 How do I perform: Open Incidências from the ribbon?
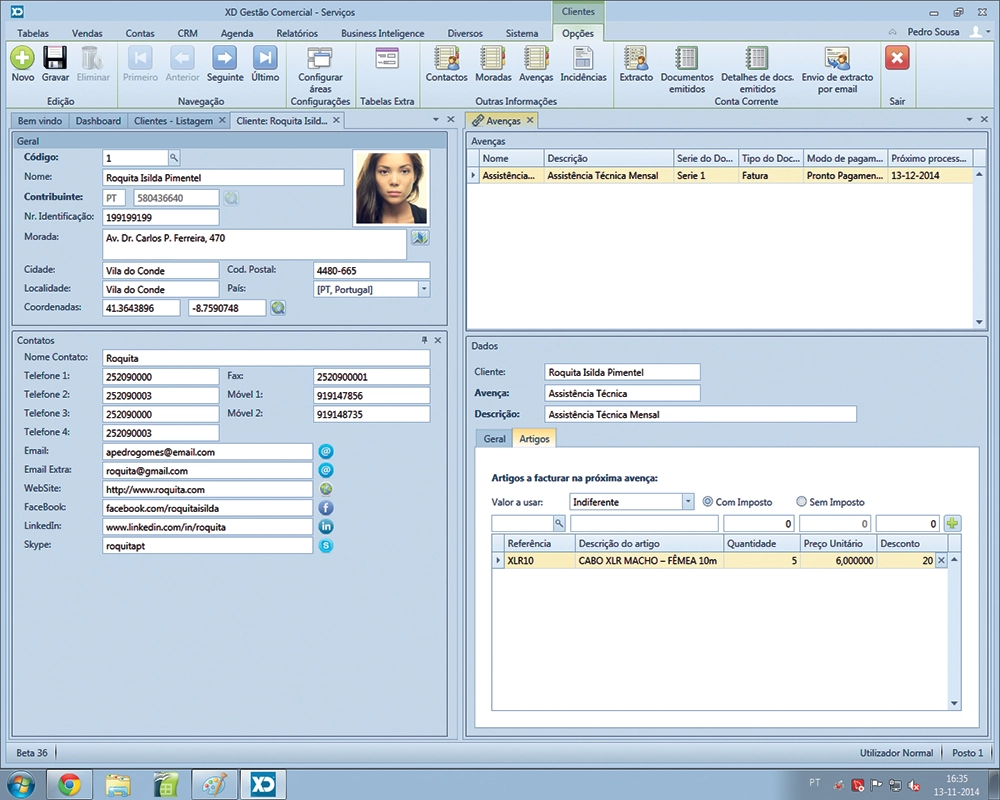583,59
